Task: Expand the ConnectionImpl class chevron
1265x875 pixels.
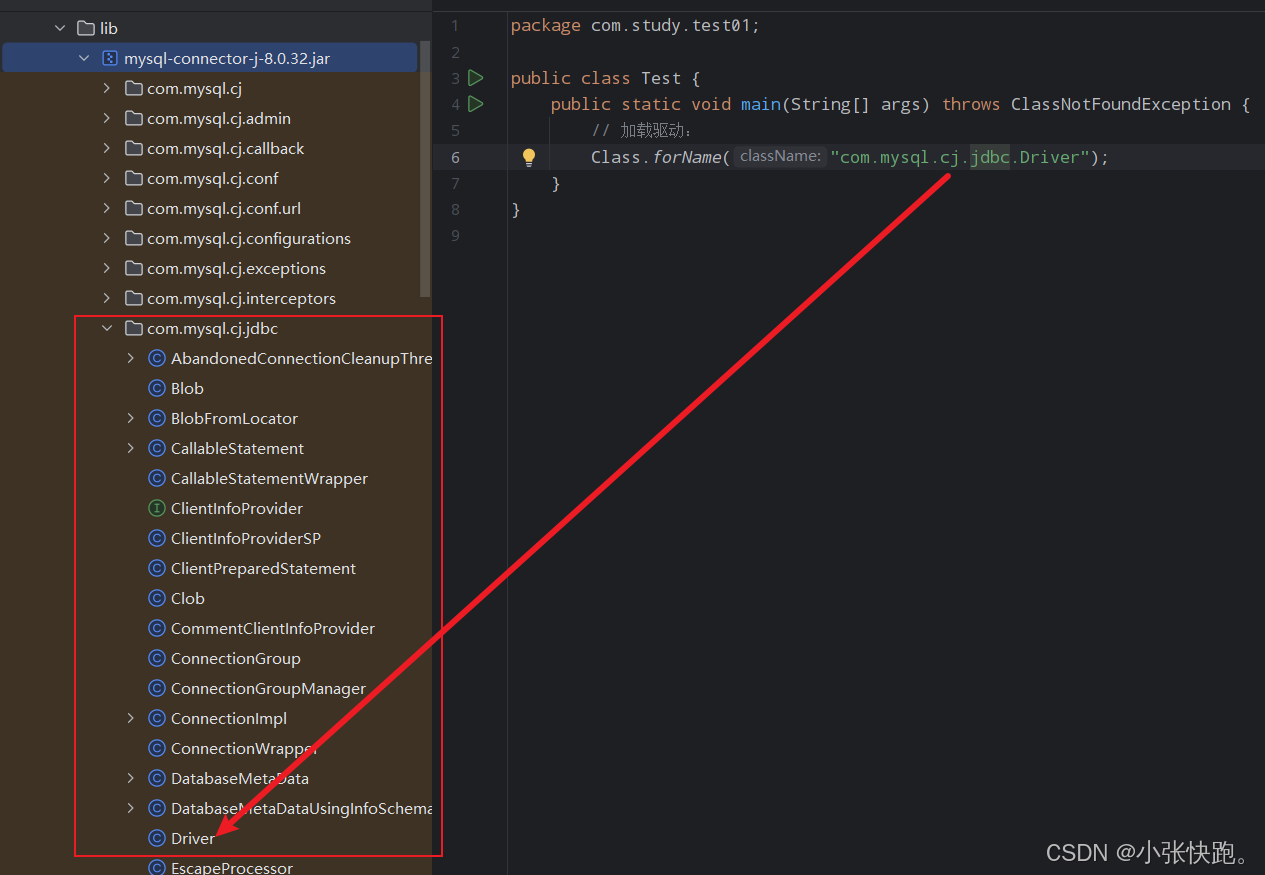Action: tap(131, 718)
